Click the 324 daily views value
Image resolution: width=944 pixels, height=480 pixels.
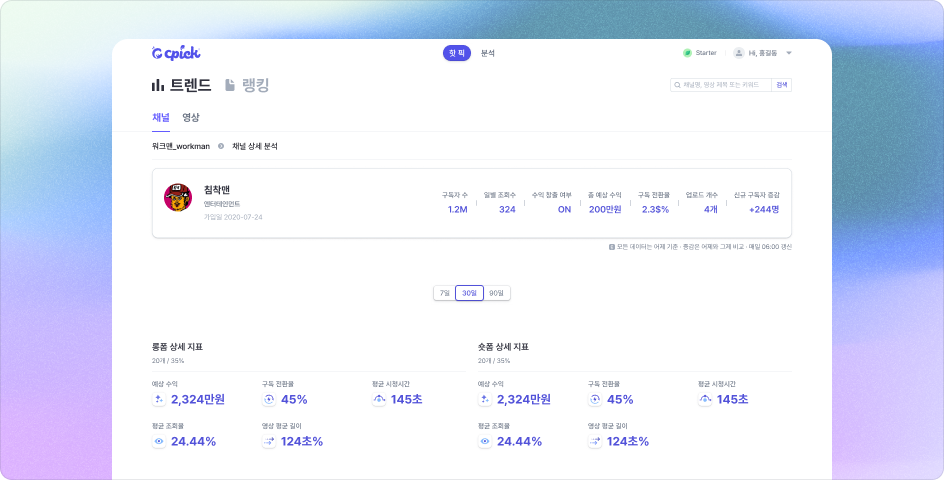click(x=508, y=209)
